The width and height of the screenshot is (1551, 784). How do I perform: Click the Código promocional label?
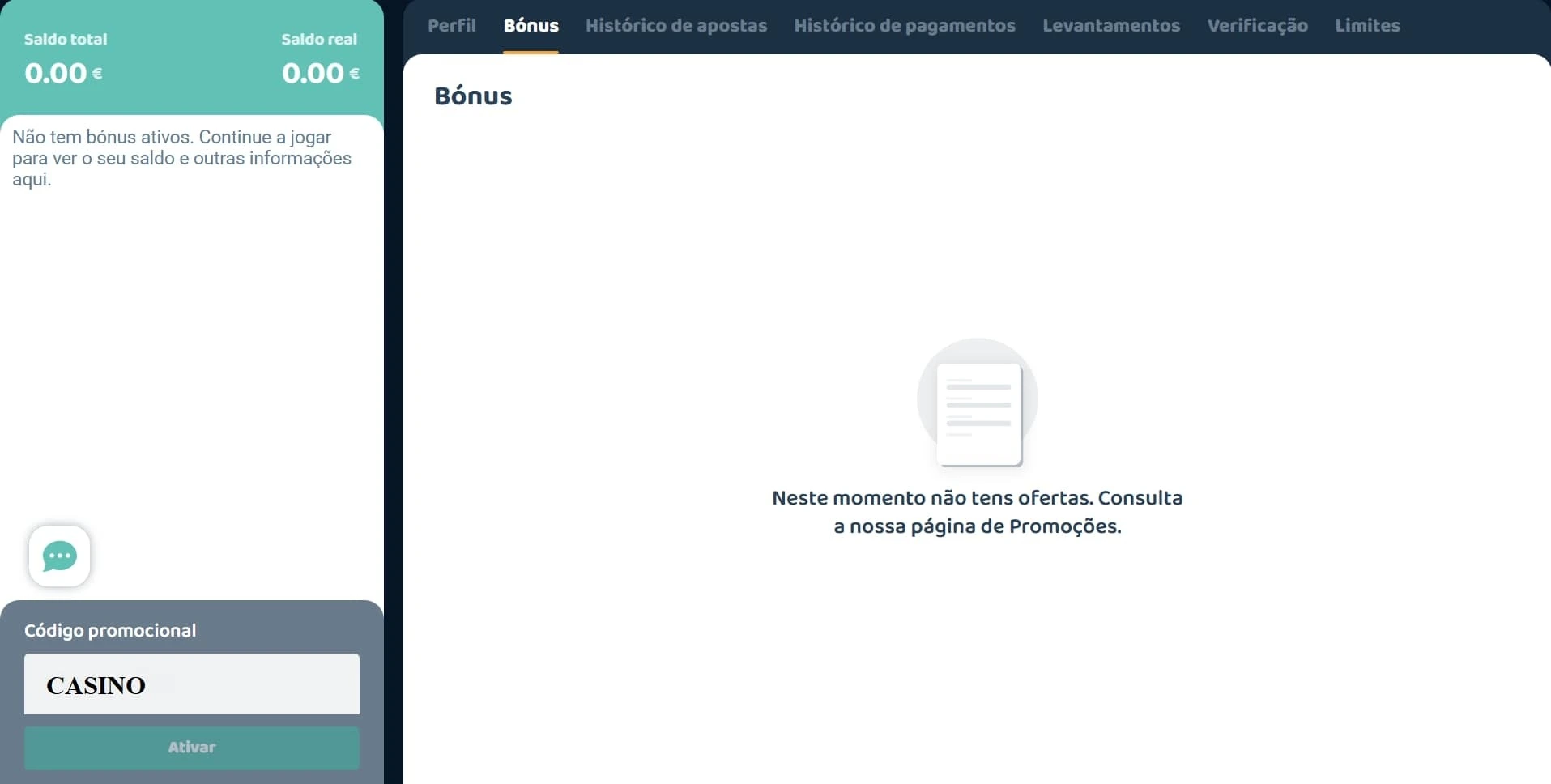(110, 631)
